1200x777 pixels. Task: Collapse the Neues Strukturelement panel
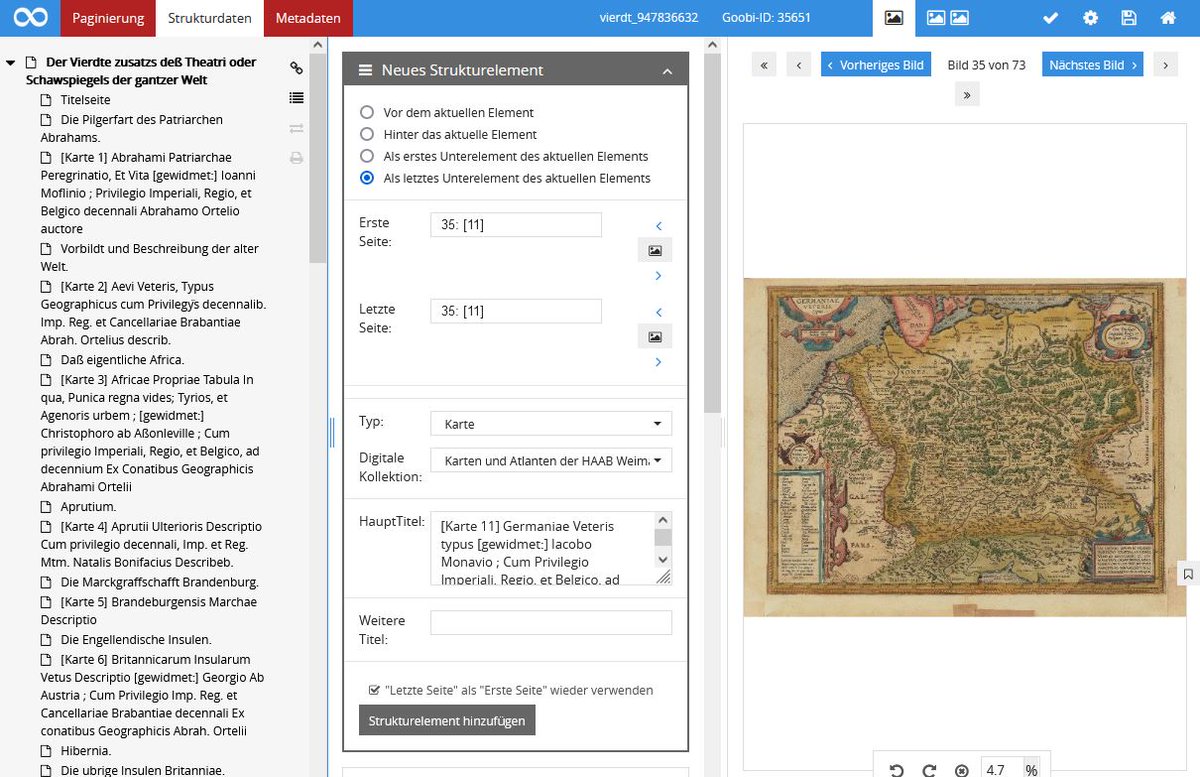[667, 71]
